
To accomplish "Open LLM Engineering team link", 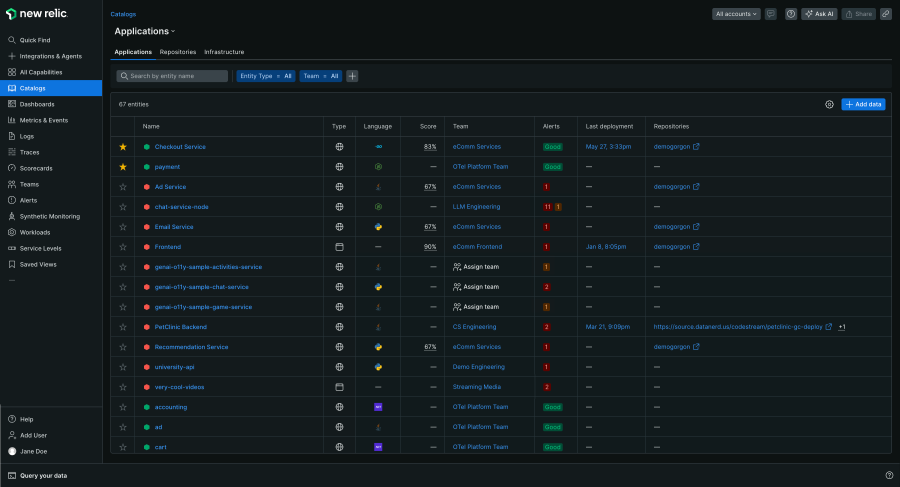I will pyautogui.click(x=476, y=207).
